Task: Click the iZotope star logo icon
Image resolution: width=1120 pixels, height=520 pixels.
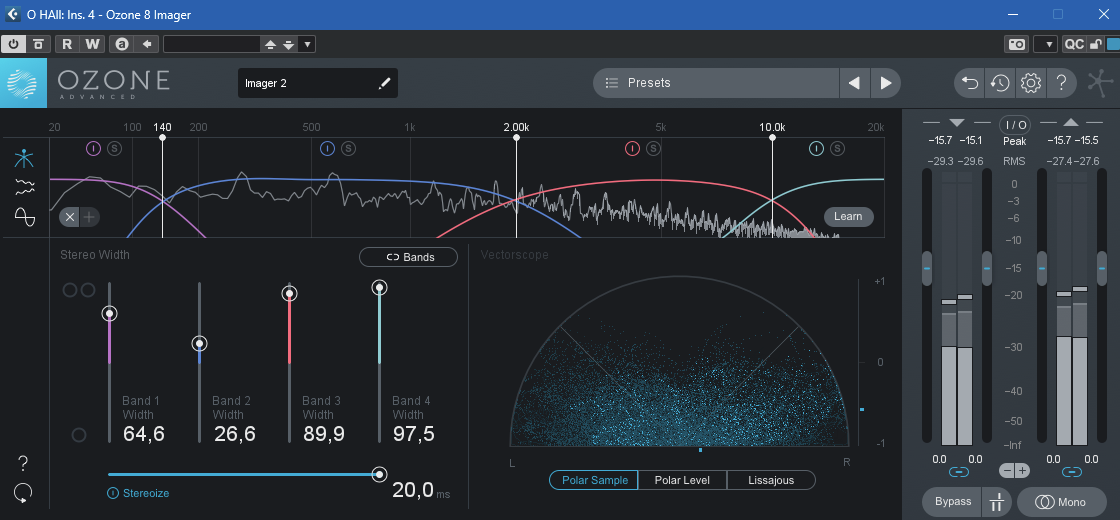Action: coord(1100,83)
